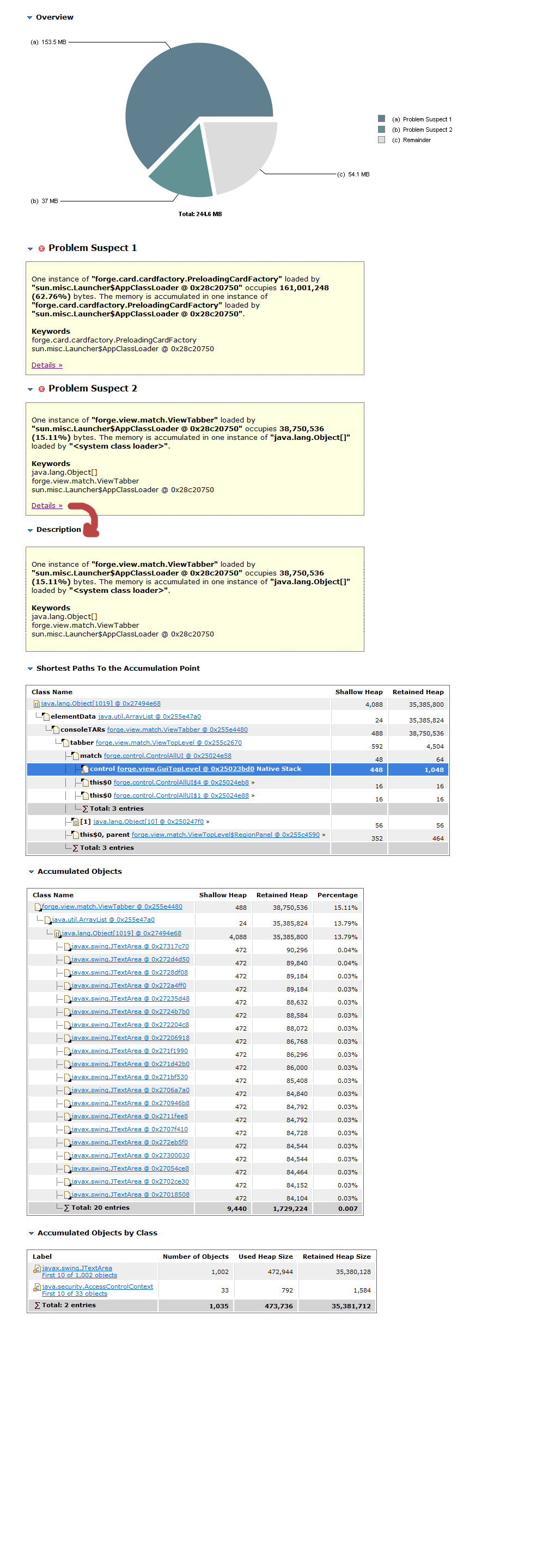
Task: Click the error icon beside Problem Suspect 1
Action: (41, 248)
